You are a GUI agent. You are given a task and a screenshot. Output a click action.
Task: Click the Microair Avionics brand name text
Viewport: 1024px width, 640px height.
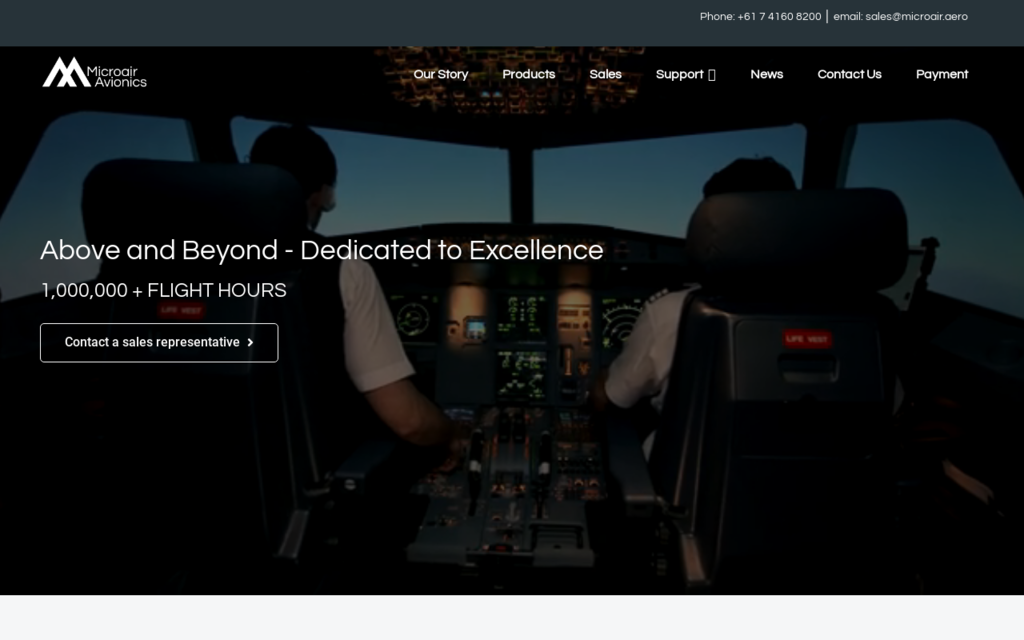coord(115,74)
